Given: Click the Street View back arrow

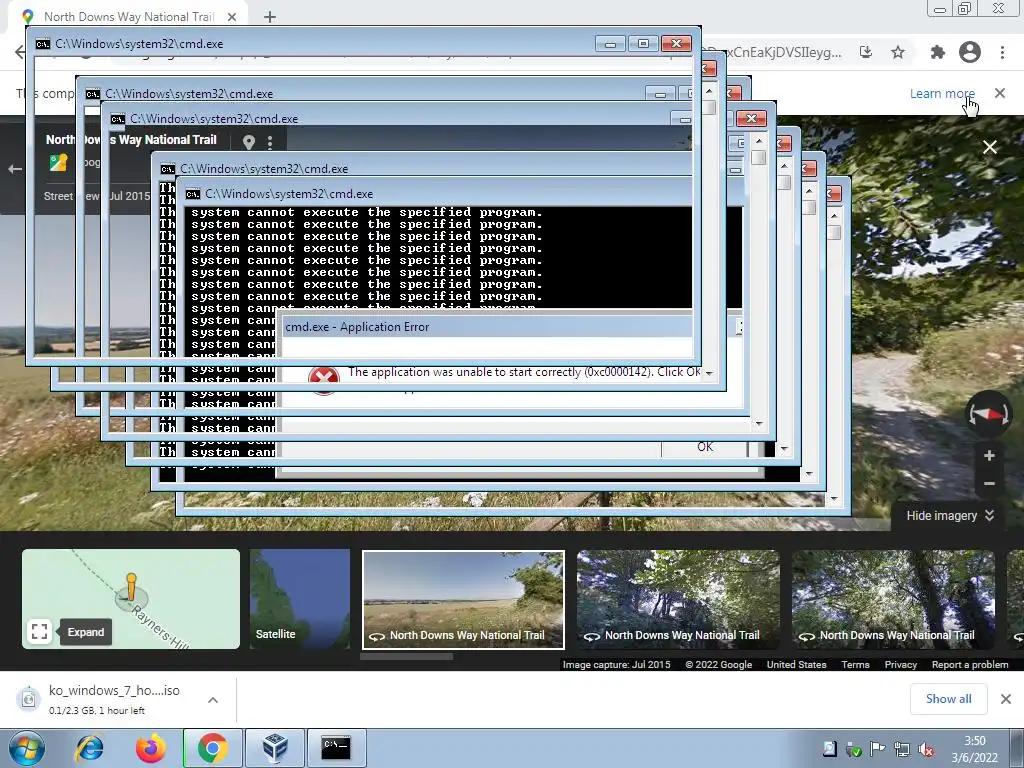Looking at the screenshot, I should [x=15, y=169].
